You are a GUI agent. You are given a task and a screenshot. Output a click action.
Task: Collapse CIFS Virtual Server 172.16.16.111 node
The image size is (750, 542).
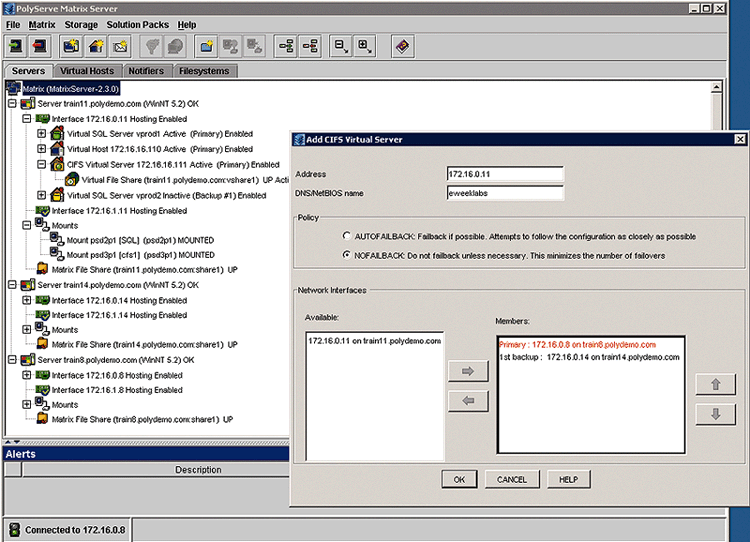[x=42, y=164]
